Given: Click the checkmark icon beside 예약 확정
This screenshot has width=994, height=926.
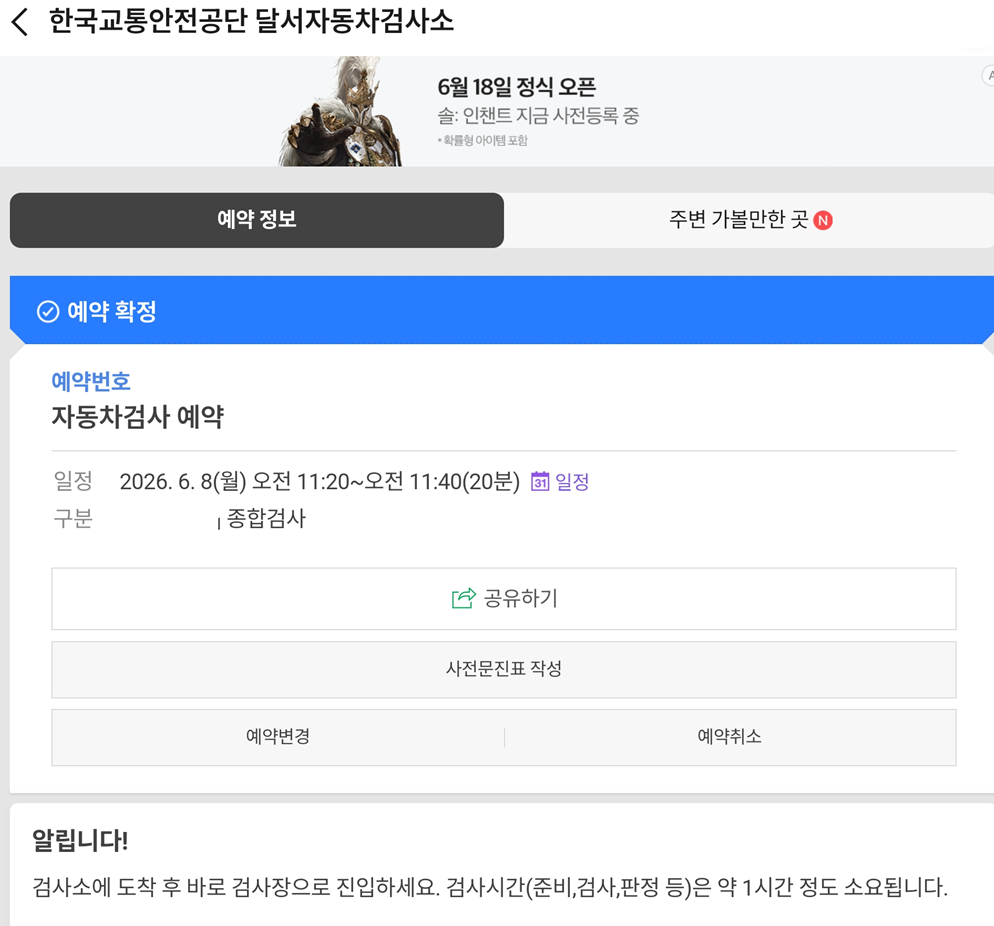Looking at the screenshot, I should click(x=48, y=311).
